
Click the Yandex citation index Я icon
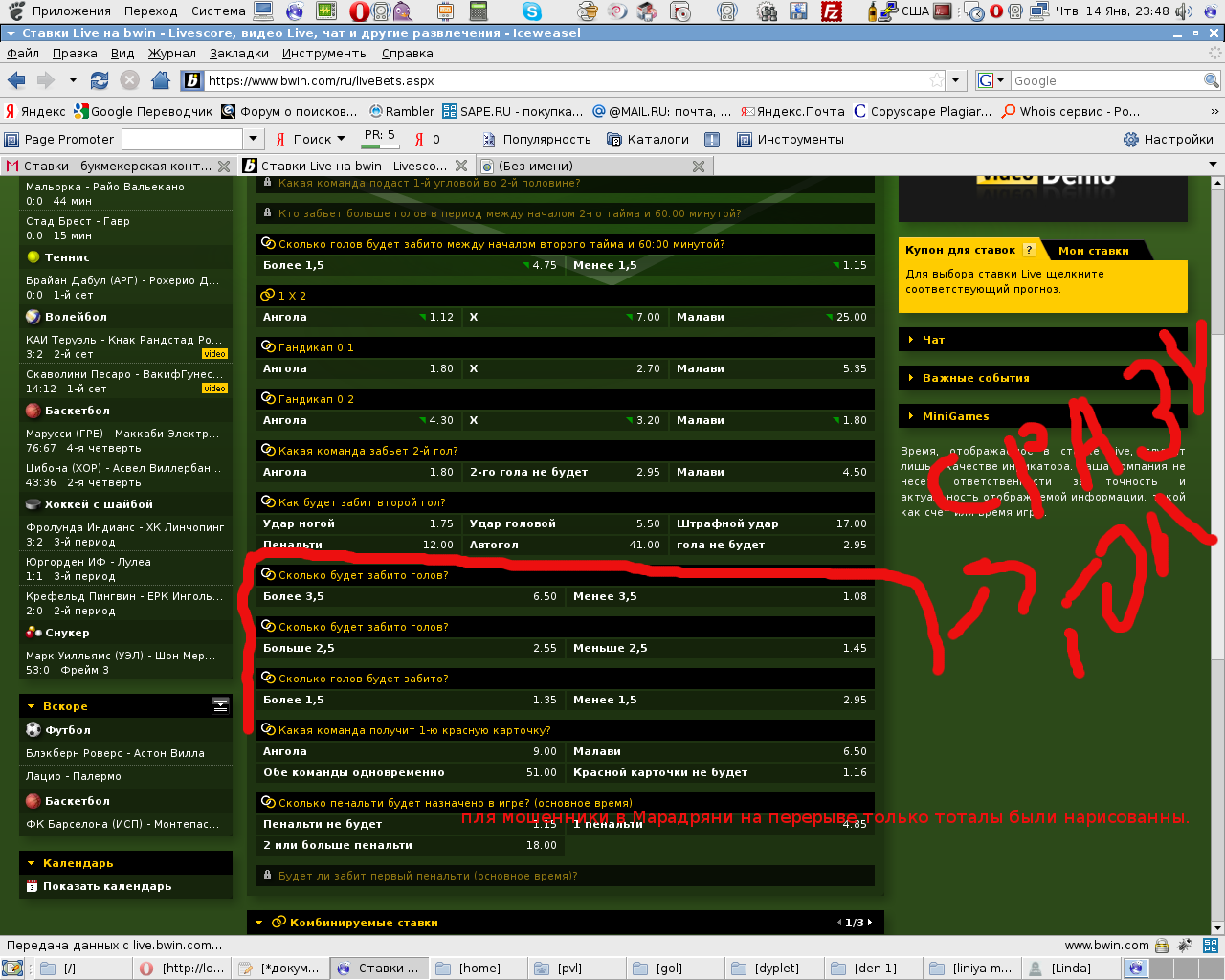(x=419, y=139)
